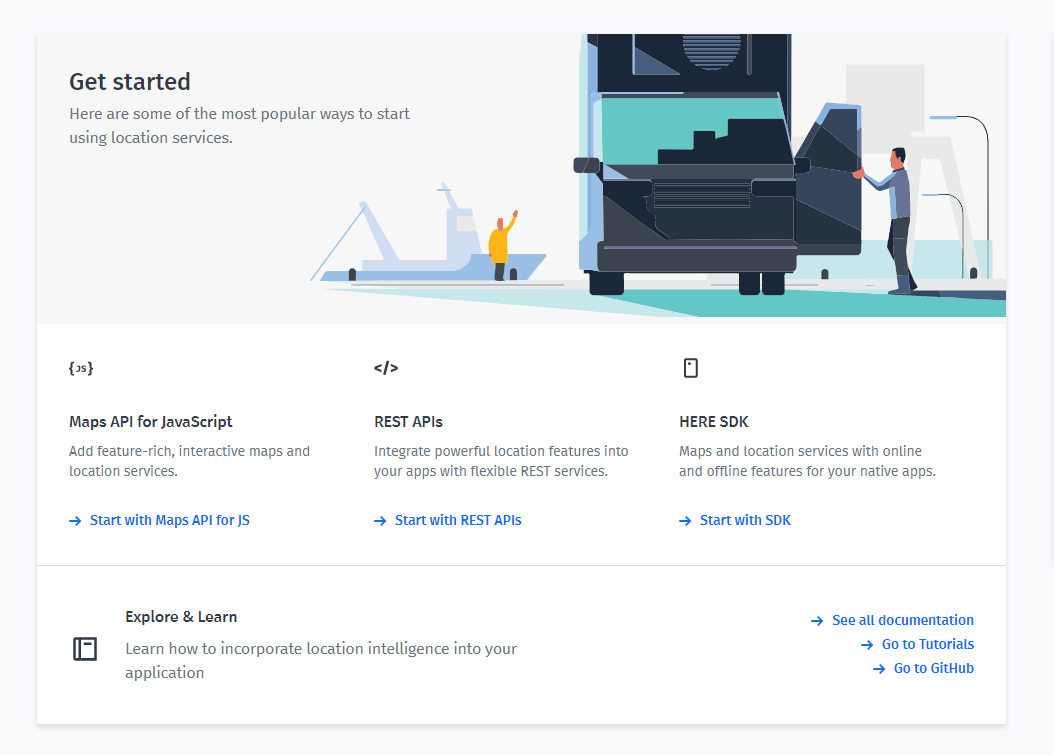
Task: Click the arrow icon beside Start with SDK
Action: point(686,520)
